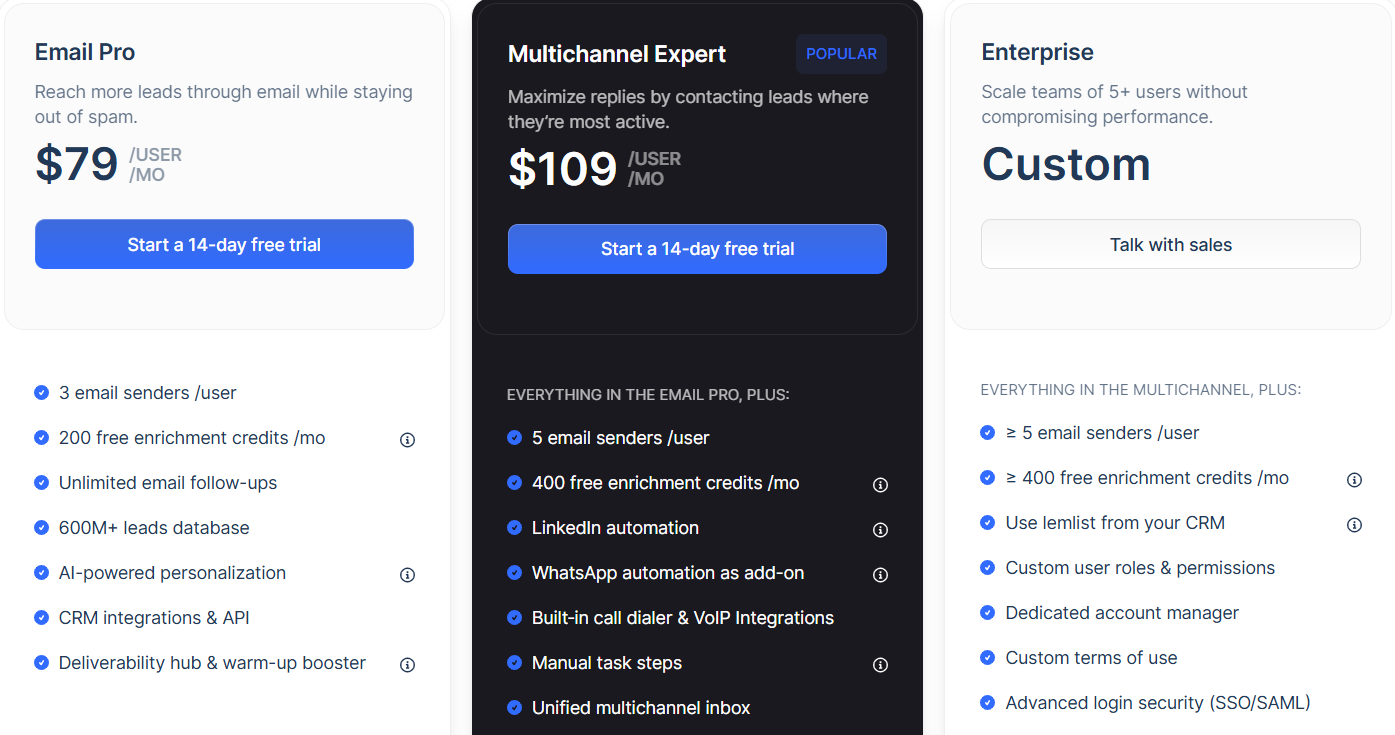
Task: Start Multichannel Expert free trial
Action: 697,248
